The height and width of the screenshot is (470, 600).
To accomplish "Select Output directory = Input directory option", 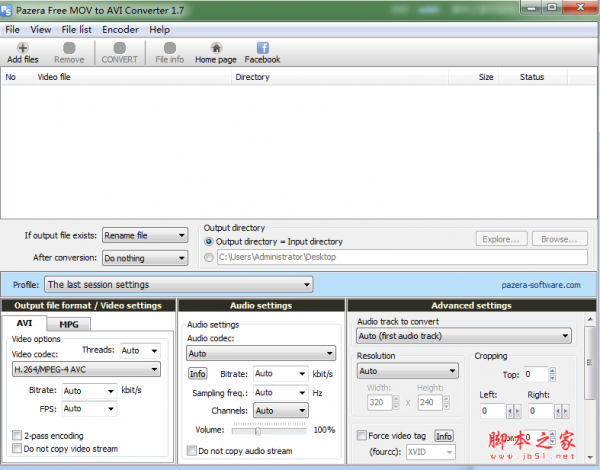I will 209,241.
